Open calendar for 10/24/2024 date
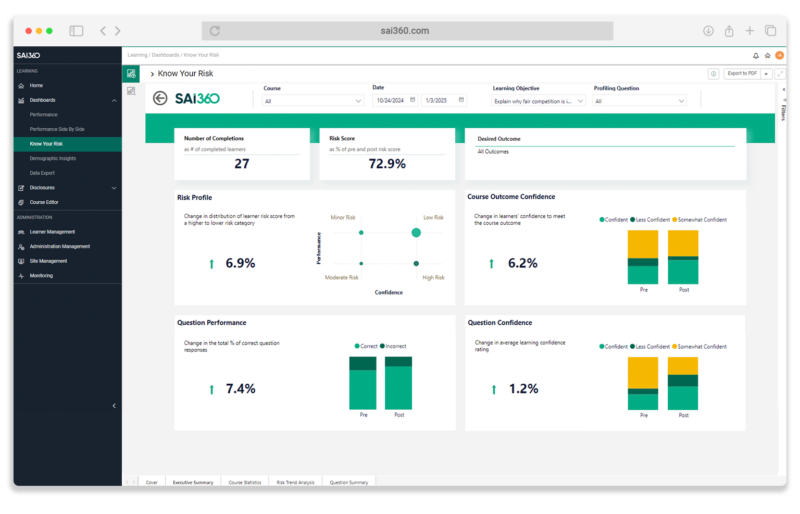 click(x=413, y=100)
